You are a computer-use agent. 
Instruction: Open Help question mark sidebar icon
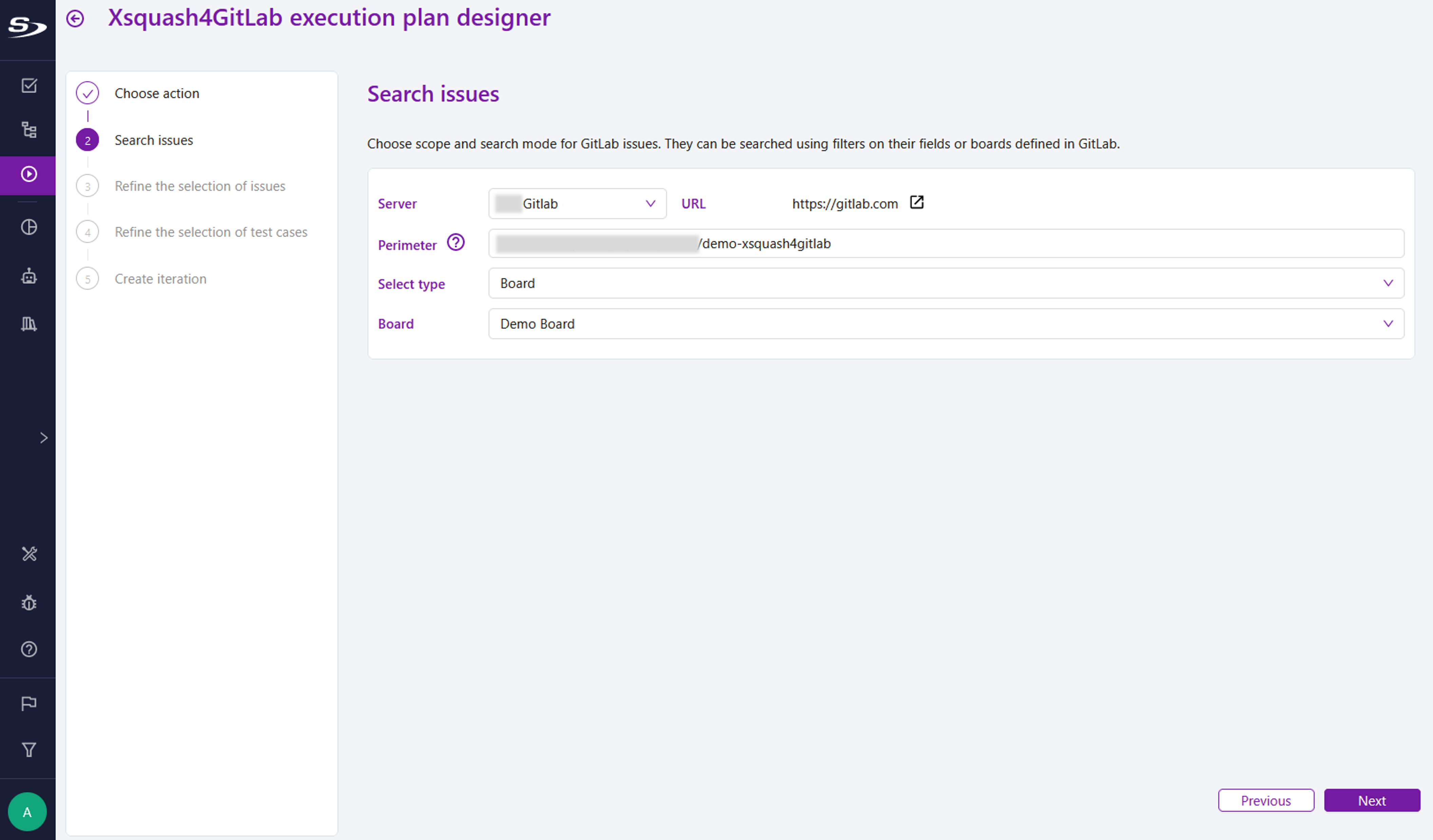(29, 649)
